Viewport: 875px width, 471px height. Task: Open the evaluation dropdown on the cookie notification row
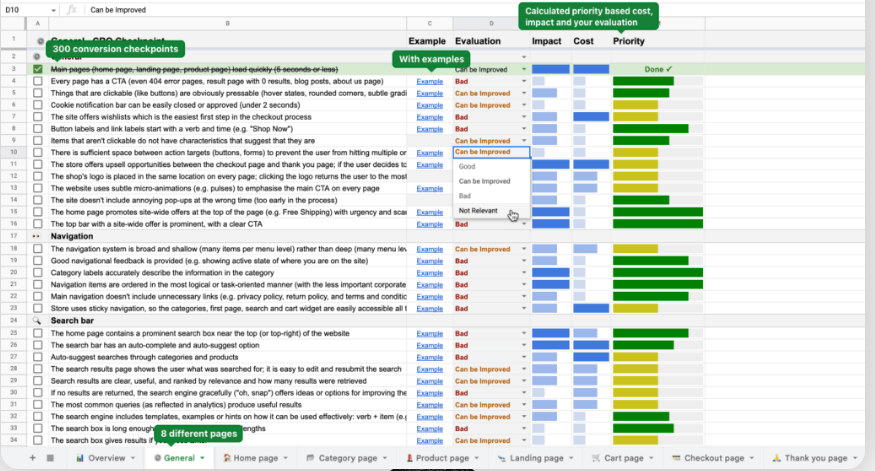tap(524, 105)
